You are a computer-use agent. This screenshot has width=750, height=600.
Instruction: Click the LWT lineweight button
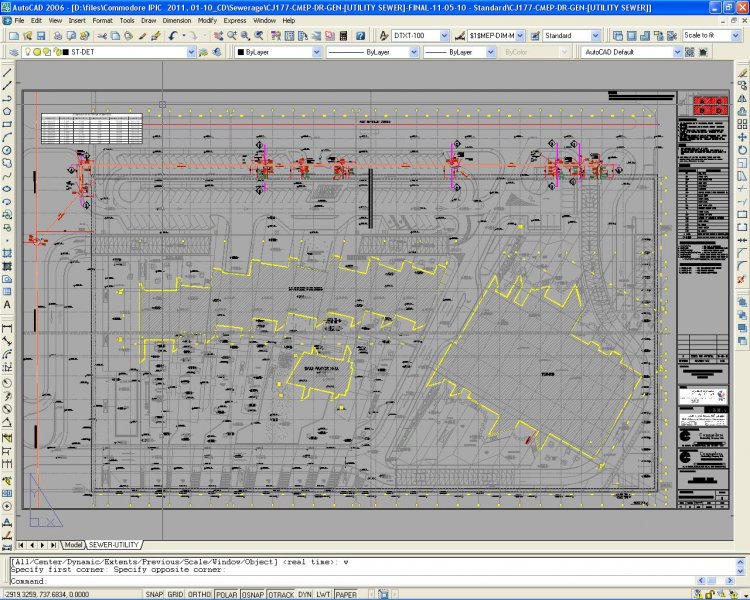click(322, 594)
